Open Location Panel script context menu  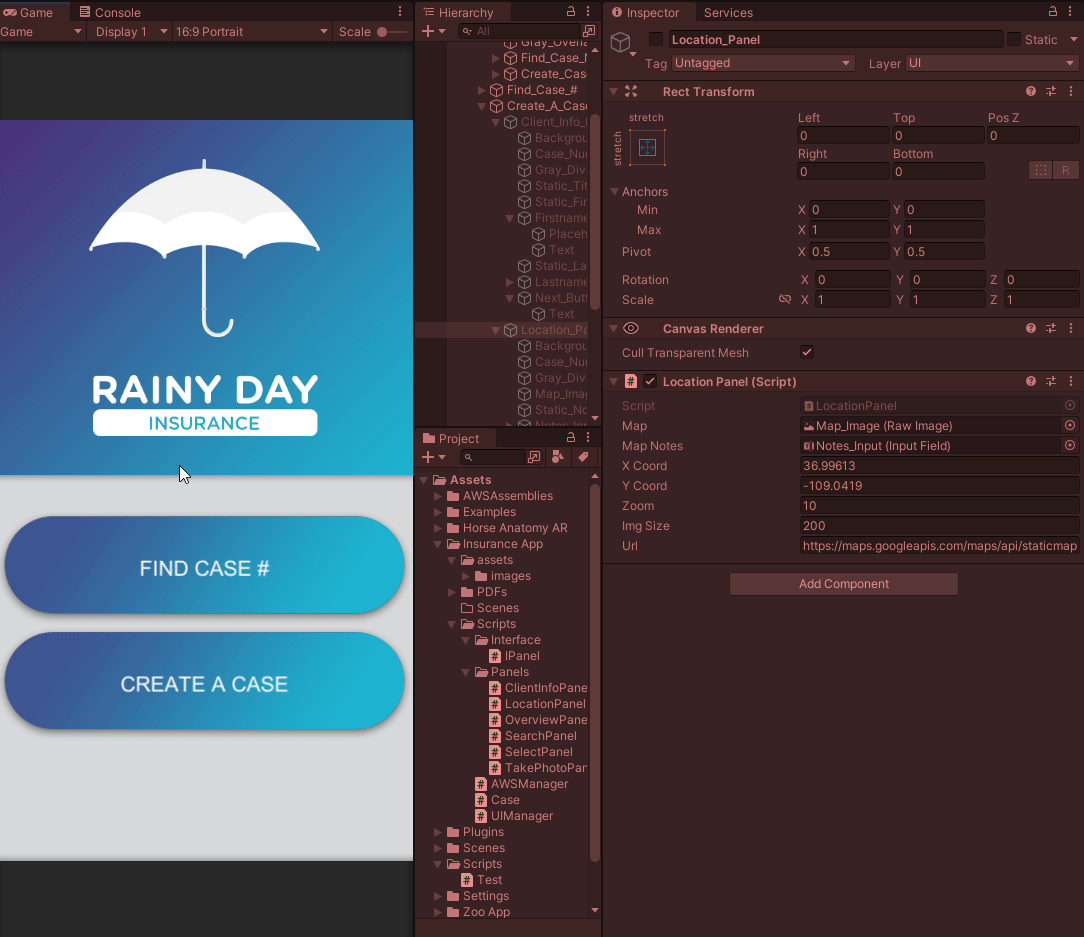click(x=1071, y=381)
